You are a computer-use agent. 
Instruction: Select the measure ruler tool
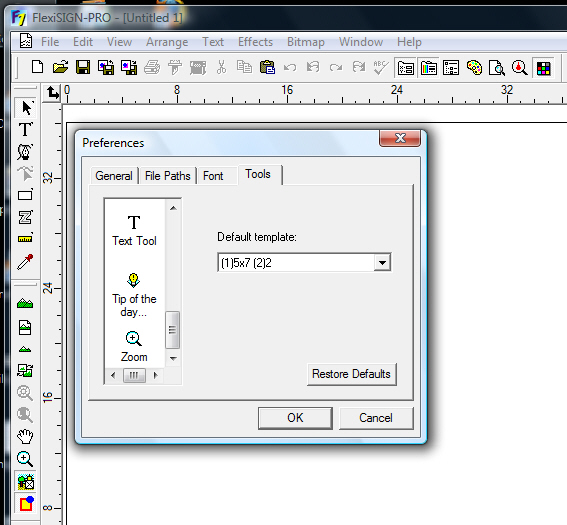[25, 239]
